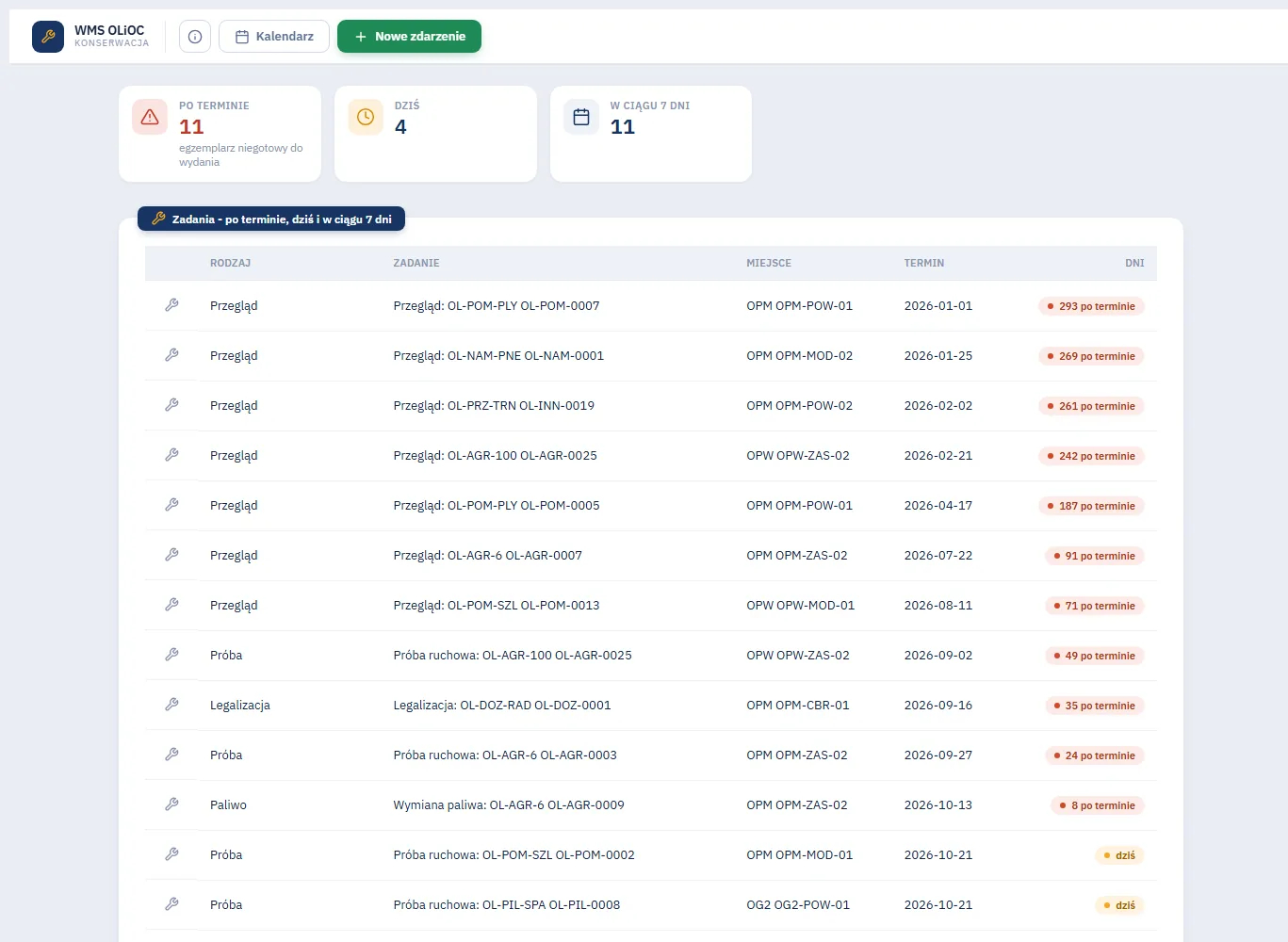Click wrench icon for OL-INN-0019 row
Image resolution: width=1288 pixels, height=942 pixels.
coord(171,405)
